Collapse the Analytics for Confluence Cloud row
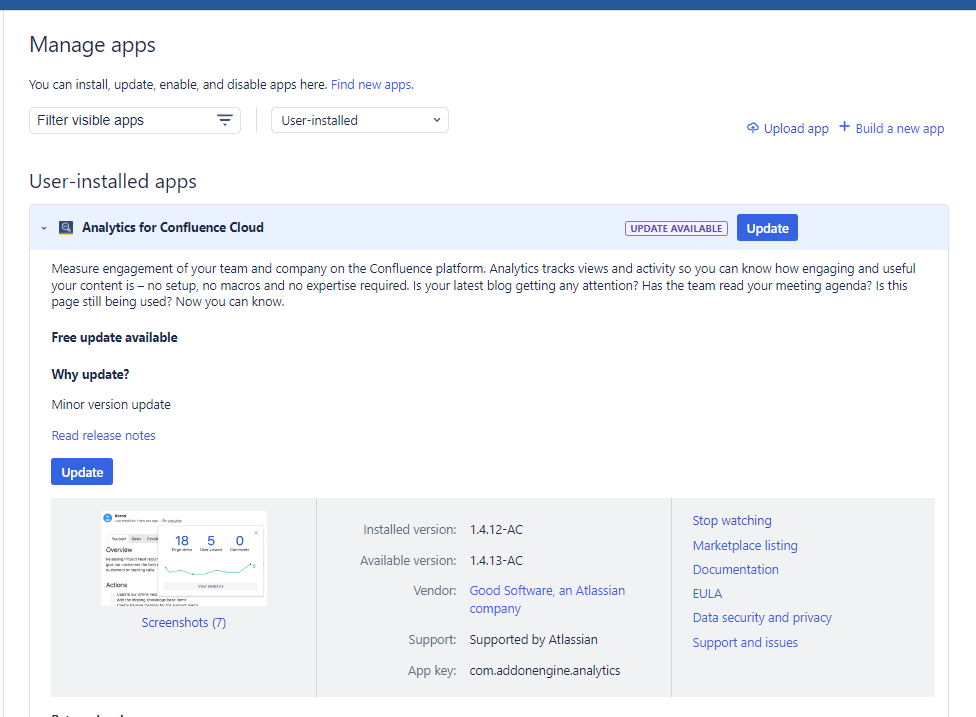Viewport: 976px width, 717px height. tap(44, 228)
